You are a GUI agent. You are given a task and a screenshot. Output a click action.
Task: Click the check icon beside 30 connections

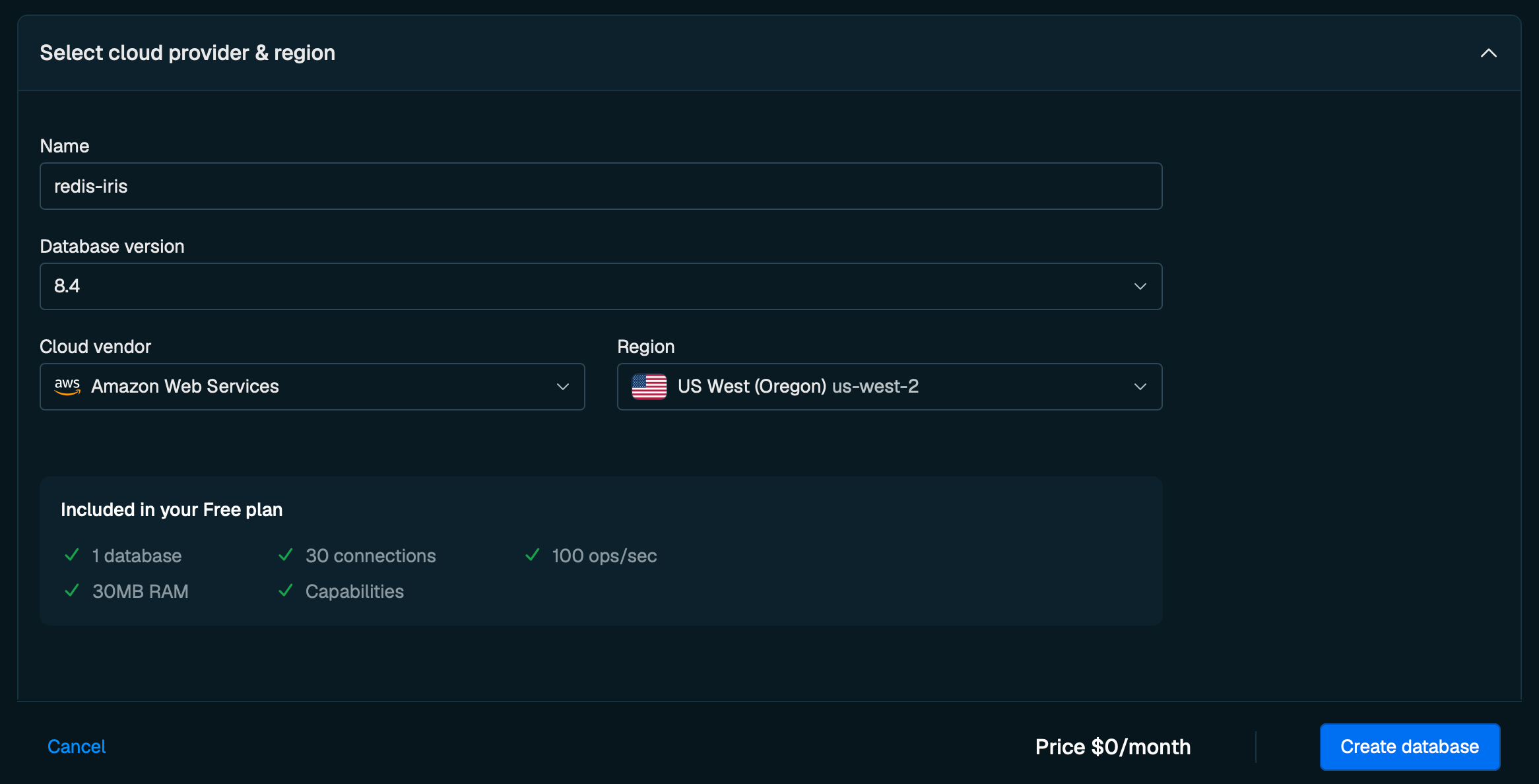[286, 555]
